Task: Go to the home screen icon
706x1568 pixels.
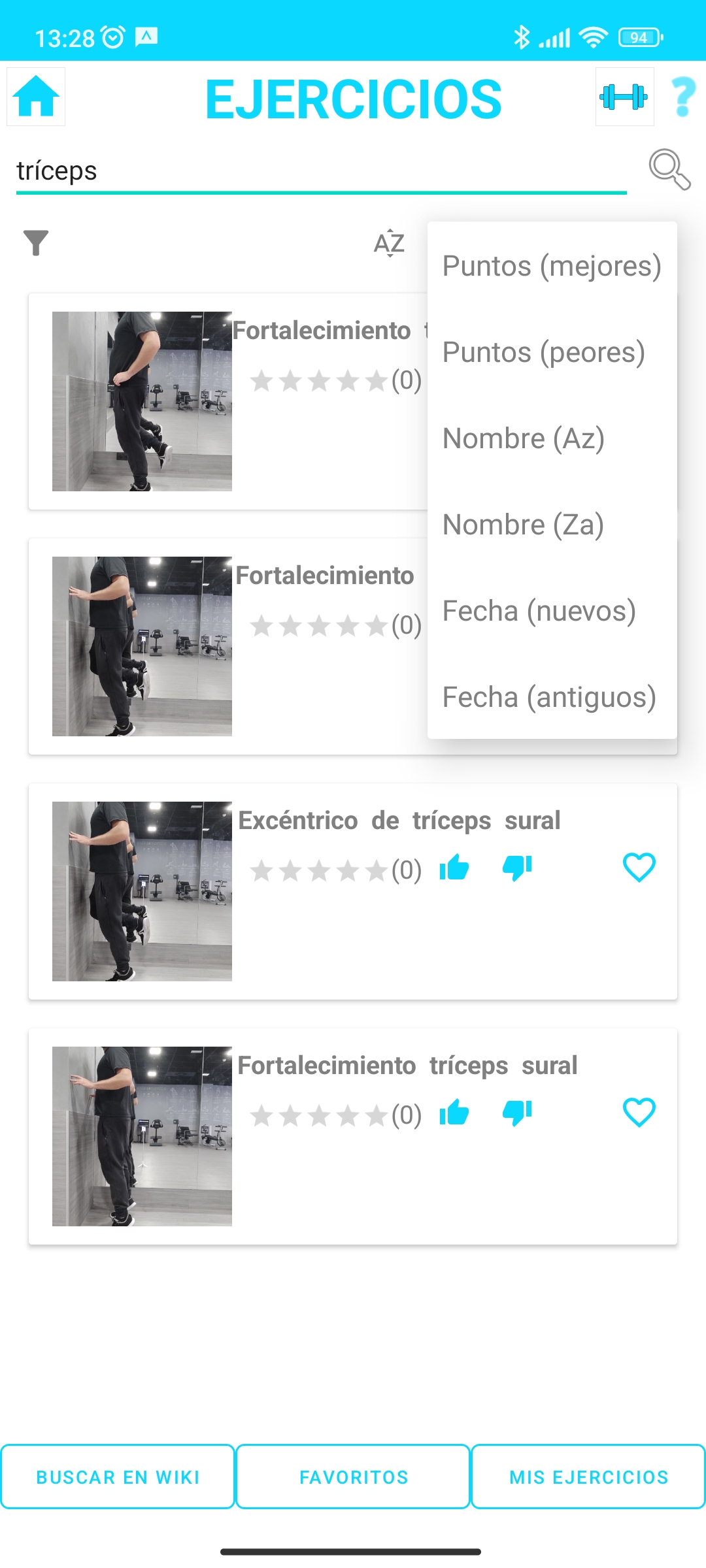Action: tap(36, 97)
